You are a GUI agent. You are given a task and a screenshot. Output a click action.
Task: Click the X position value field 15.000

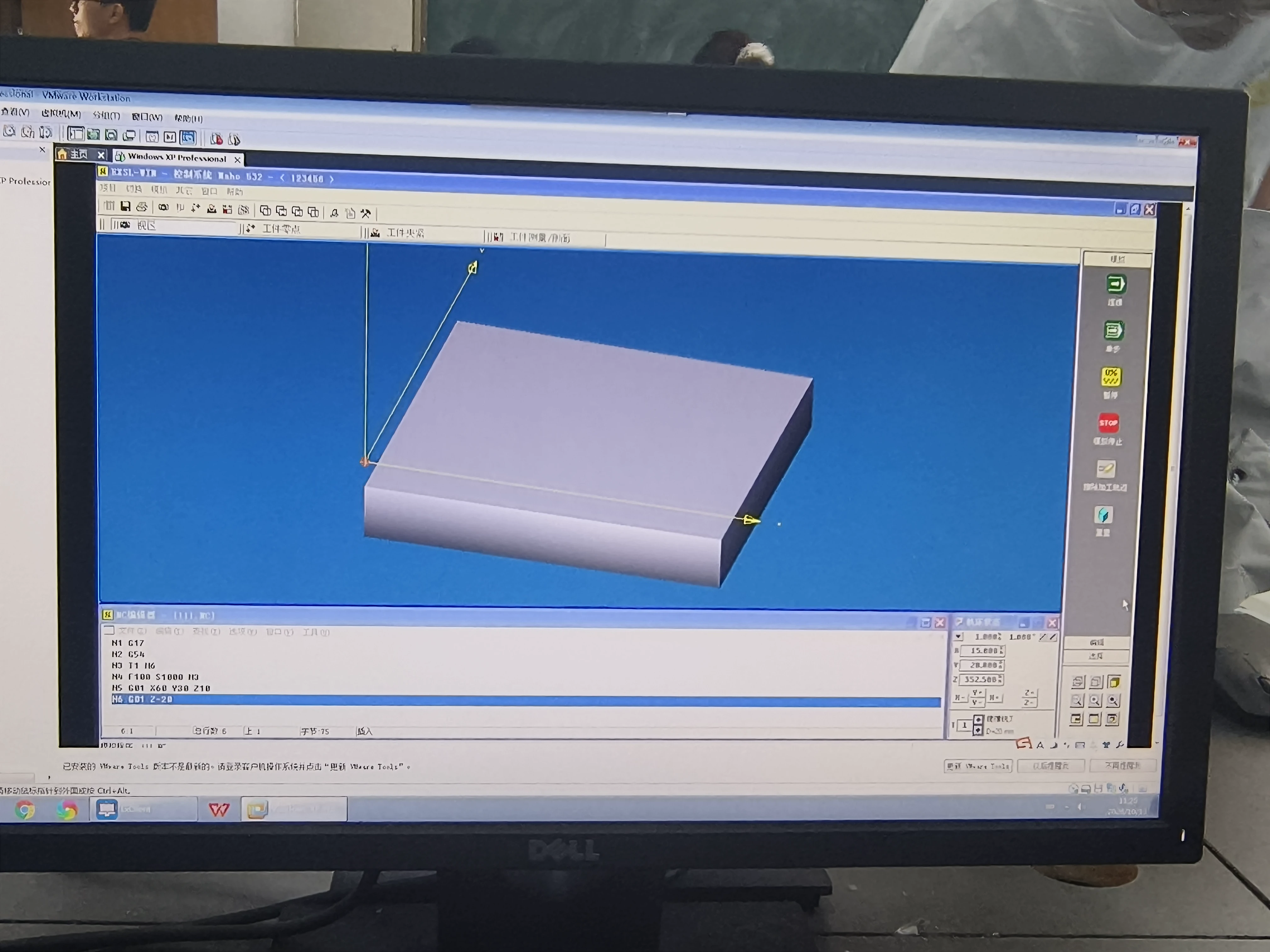pyautogui.click(x=982, y=651)
